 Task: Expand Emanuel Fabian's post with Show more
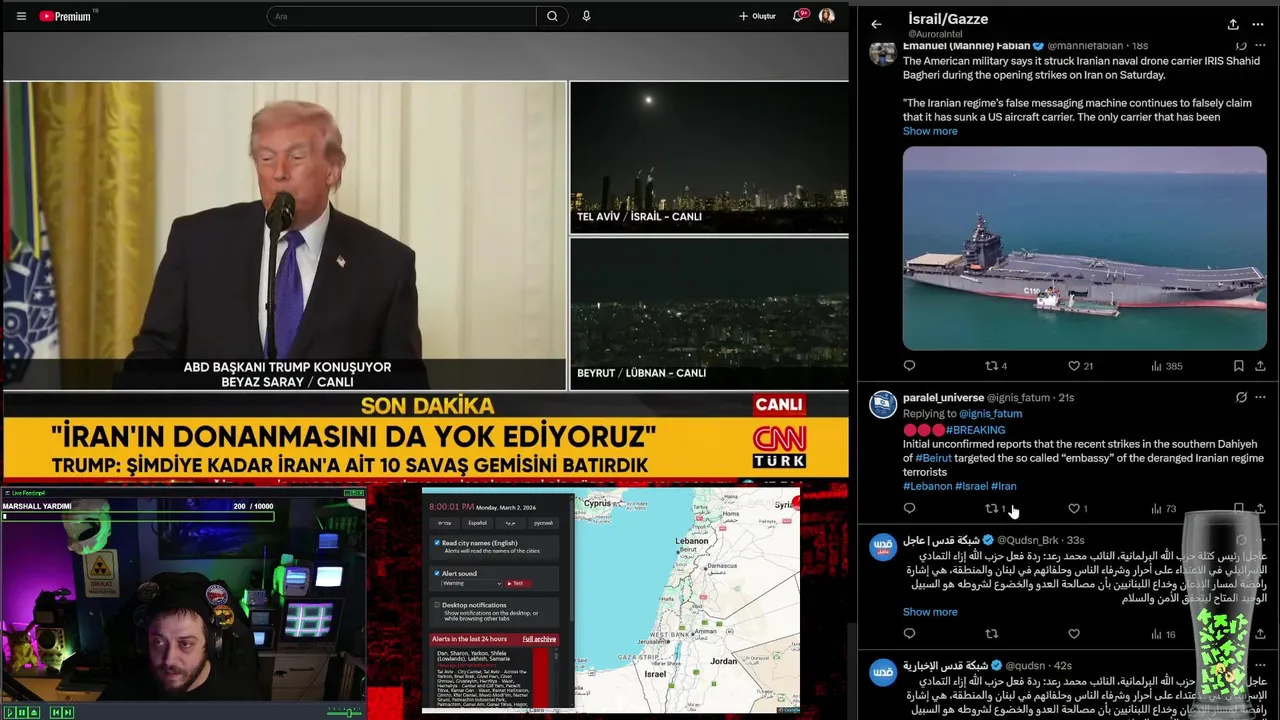(x=930, y=131)
